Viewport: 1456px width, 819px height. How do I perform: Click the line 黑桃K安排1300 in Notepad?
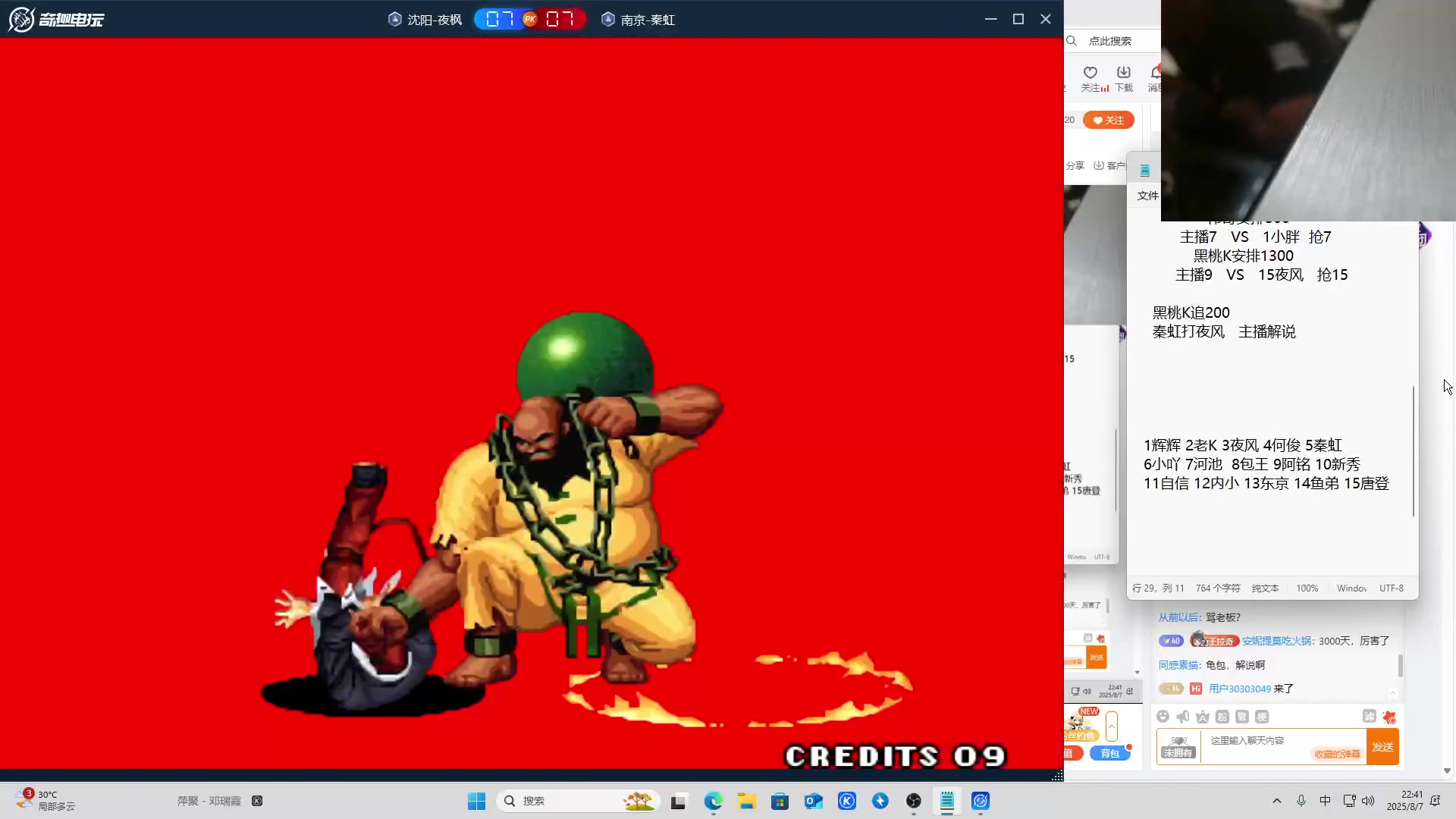tap(1244, 256)
